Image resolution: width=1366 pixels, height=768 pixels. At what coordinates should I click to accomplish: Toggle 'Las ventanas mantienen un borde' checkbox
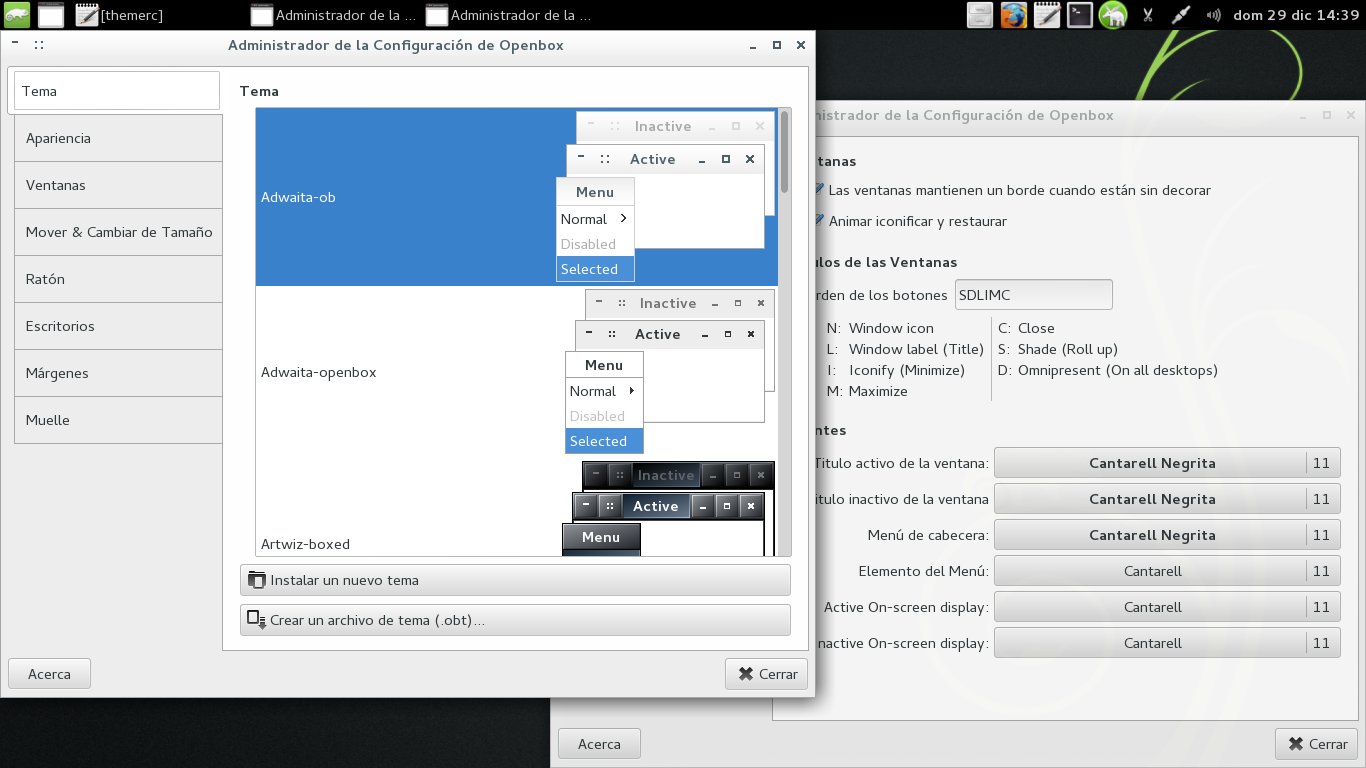[x=819, y=189]
